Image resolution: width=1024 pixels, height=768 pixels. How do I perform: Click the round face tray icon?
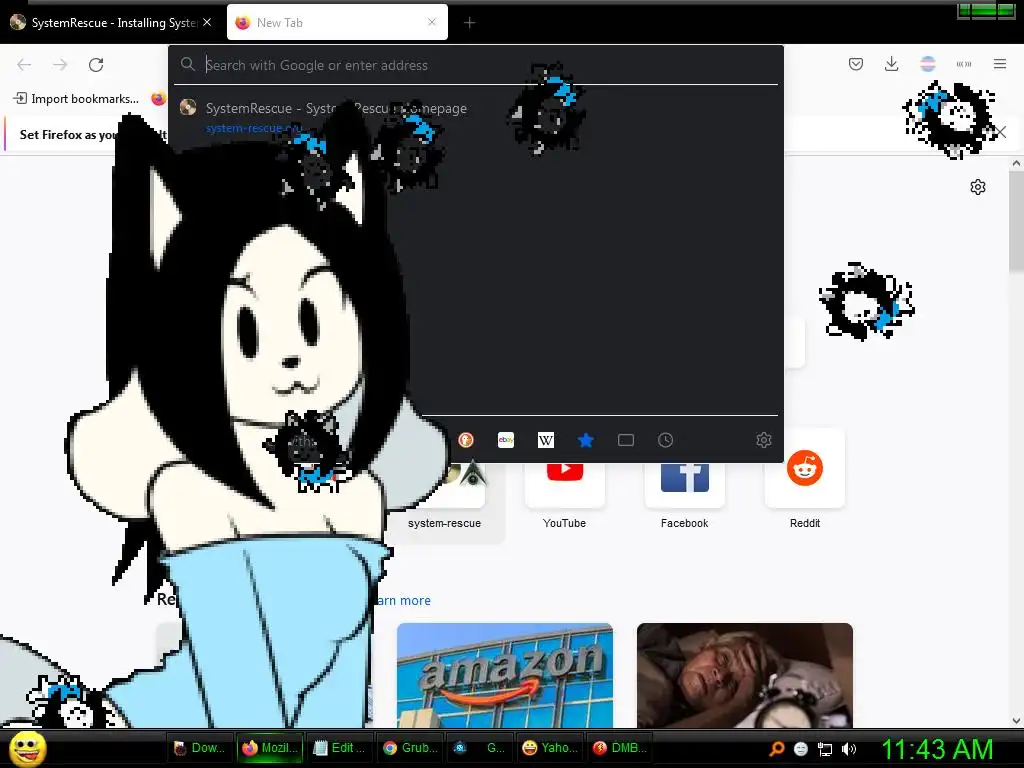801,749
